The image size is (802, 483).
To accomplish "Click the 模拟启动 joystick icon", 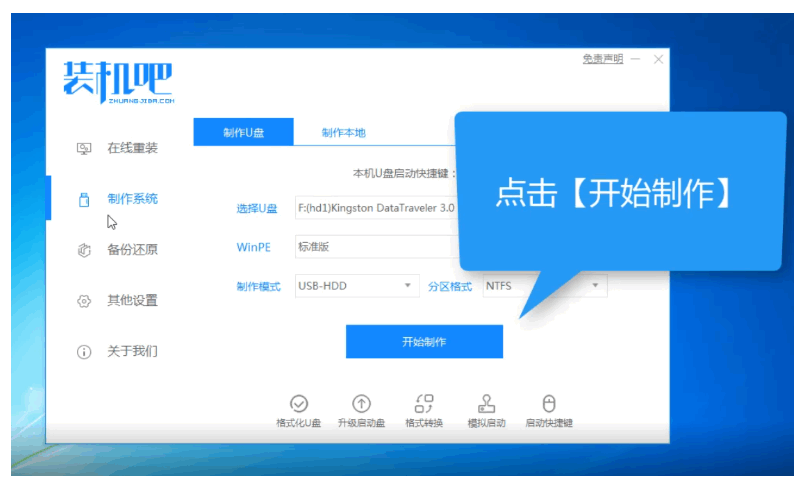I will [486, 404].
